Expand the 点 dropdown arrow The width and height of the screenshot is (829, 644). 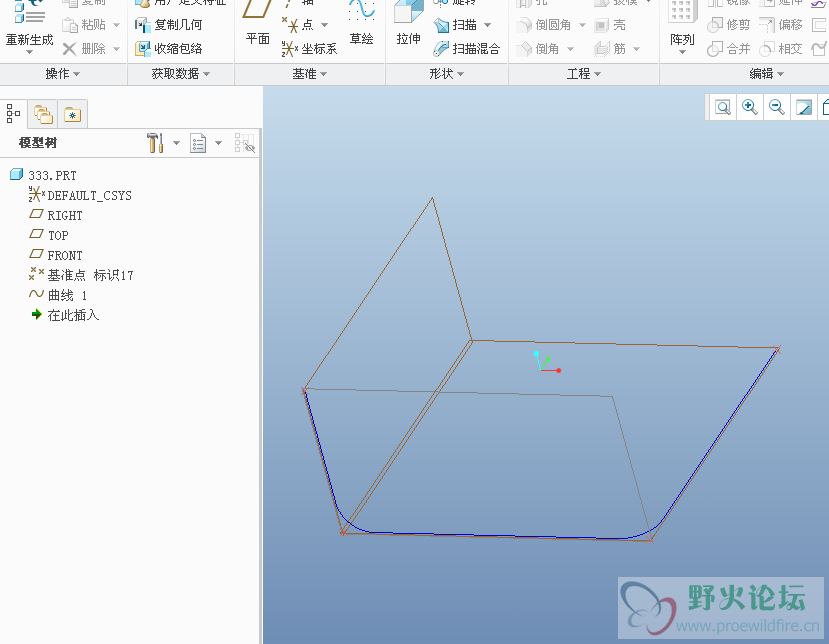tap(324, 25)
